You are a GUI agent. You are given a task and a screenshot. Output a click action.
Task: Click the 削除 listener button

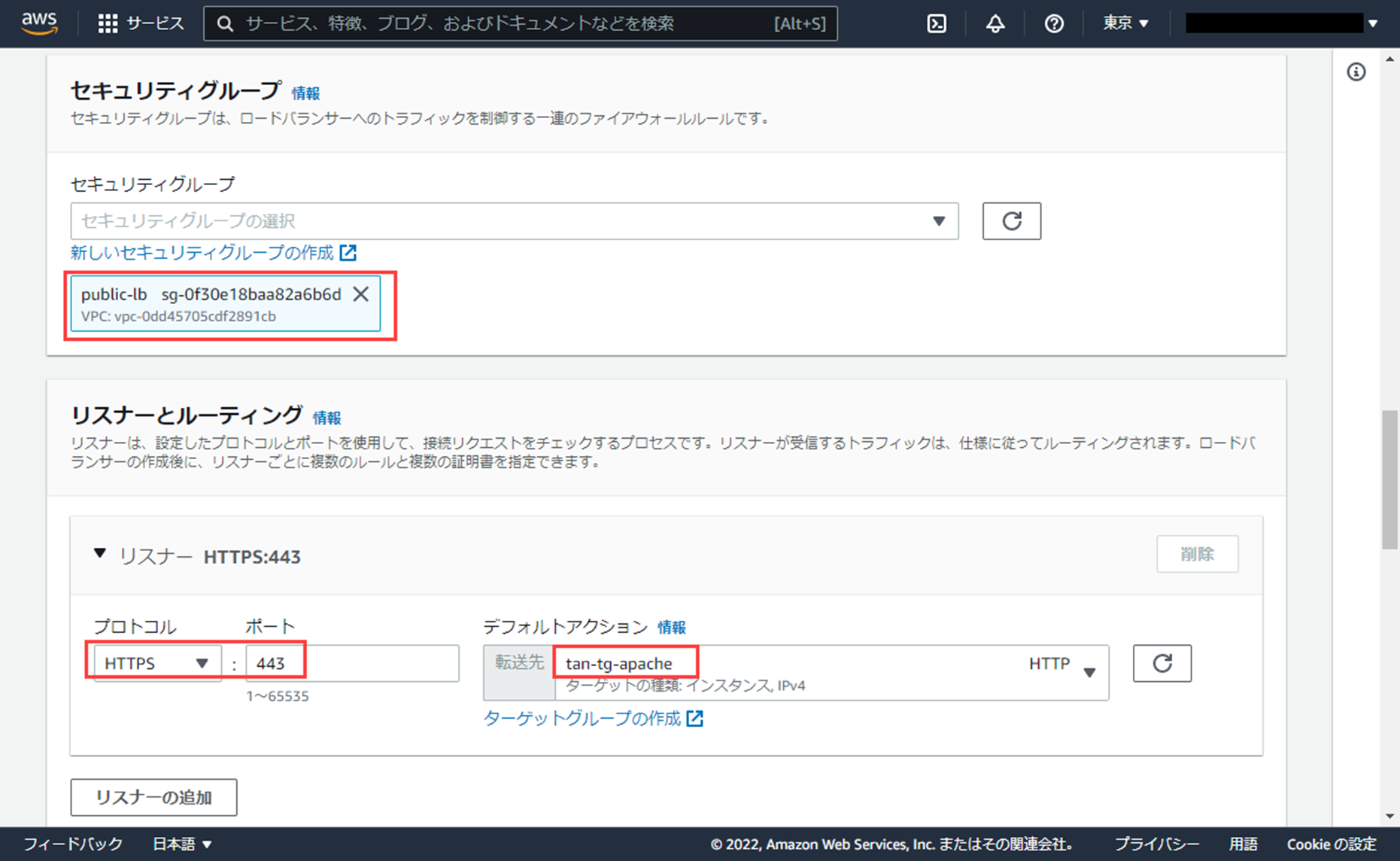(1197, 555)
